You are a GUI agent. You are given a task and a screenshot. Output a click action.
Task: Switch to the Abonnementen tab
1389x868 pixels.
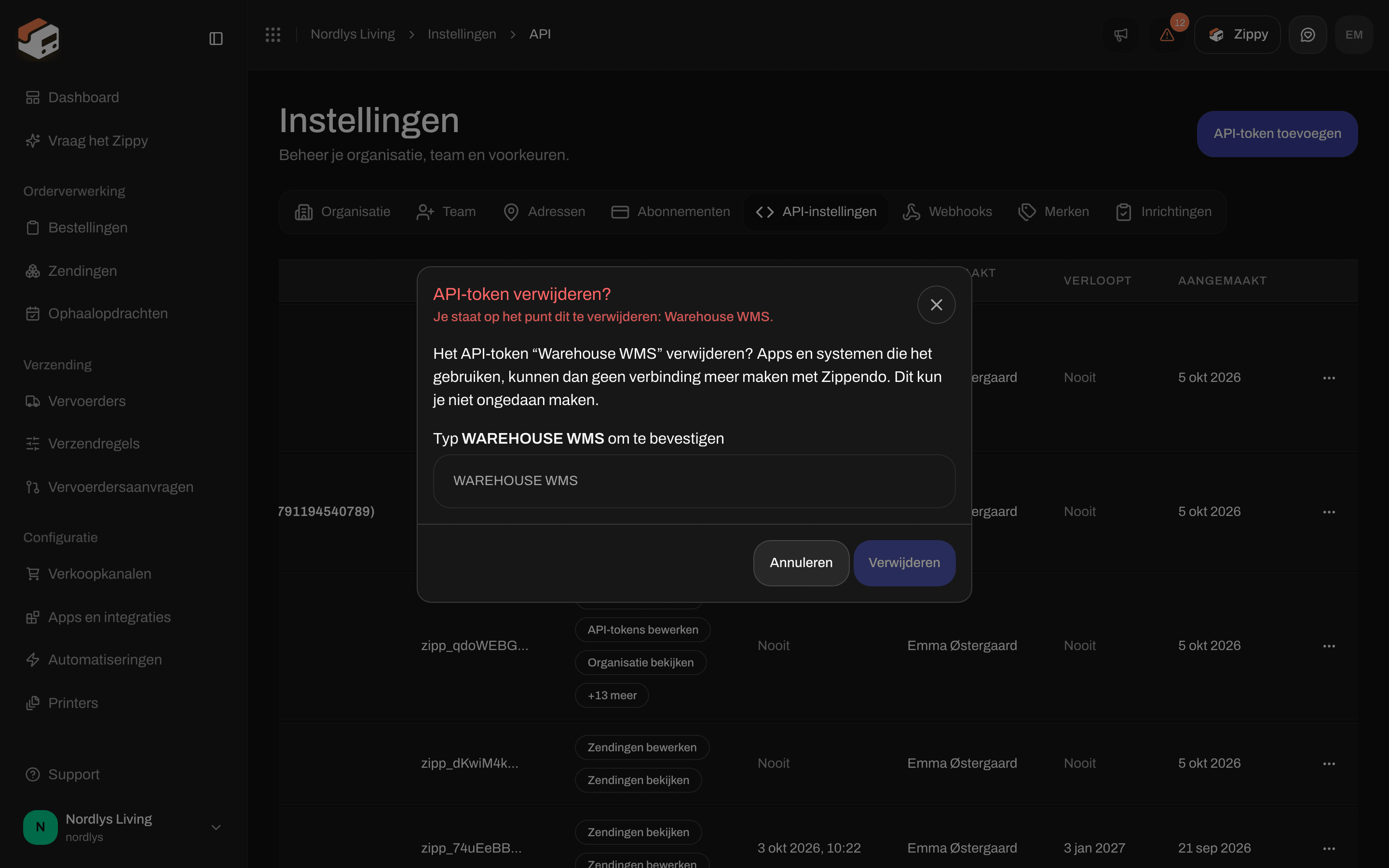(670, 212)
